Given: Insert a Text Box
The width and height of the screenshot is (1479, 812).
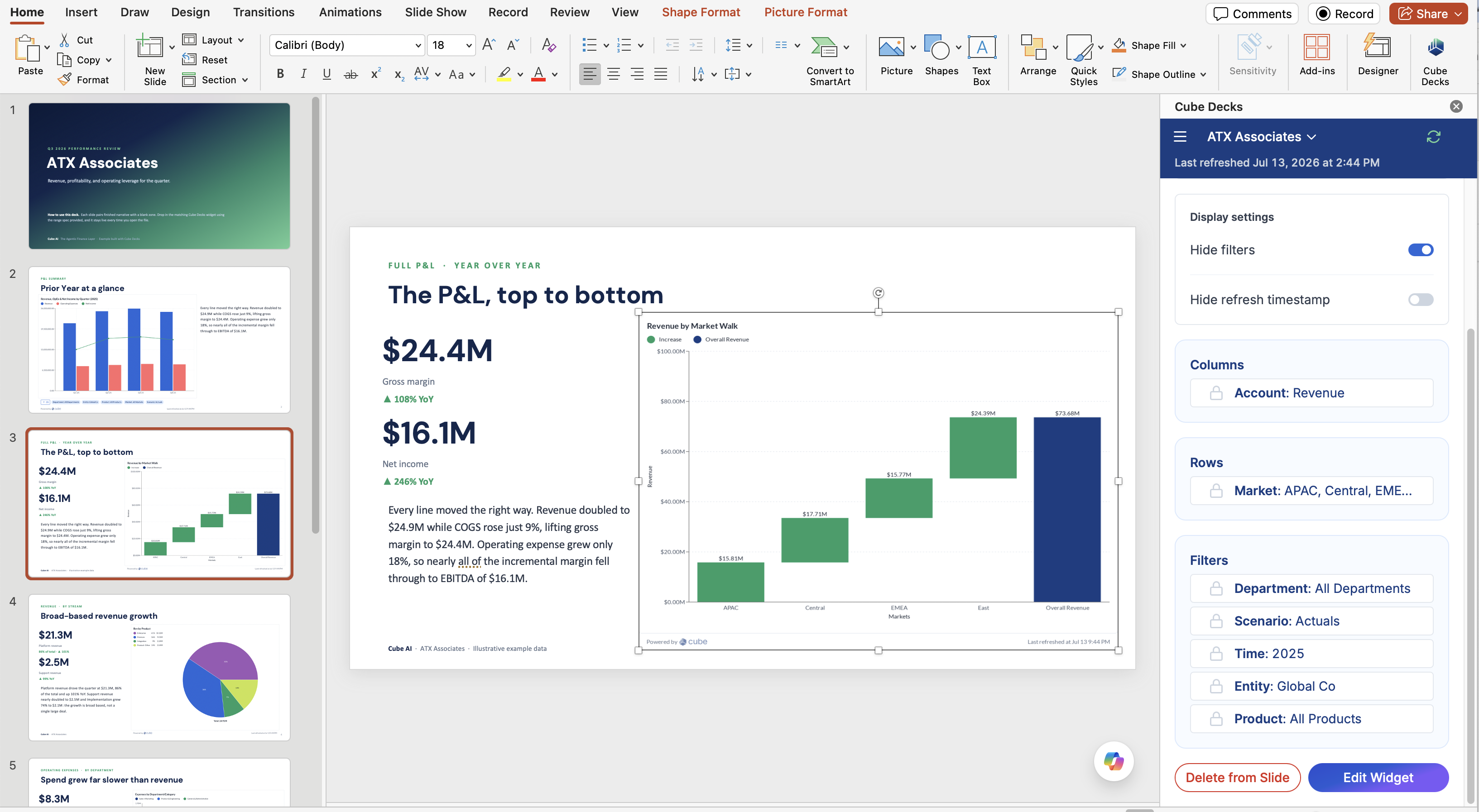Looking at the screenshot, I should pyautogui.click(x=981, y=60).
